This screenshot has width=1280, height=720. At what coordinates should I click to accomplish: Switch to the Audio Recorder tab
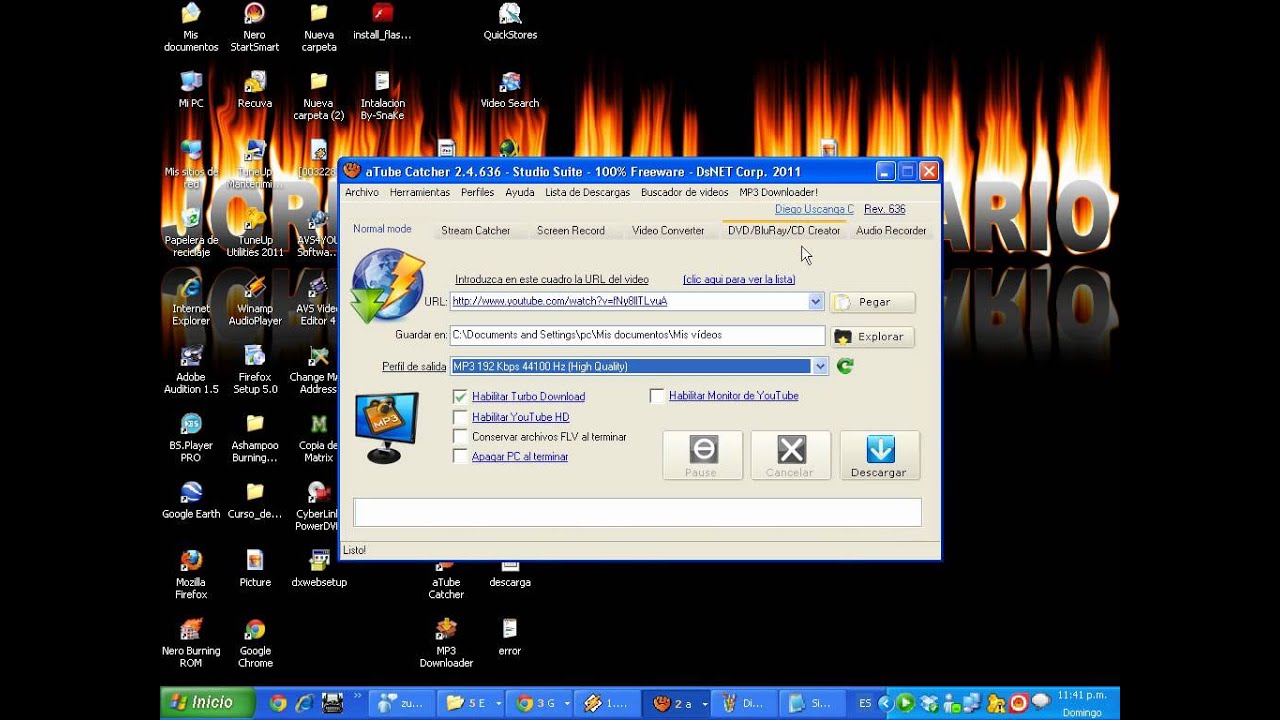coord(891,231)
